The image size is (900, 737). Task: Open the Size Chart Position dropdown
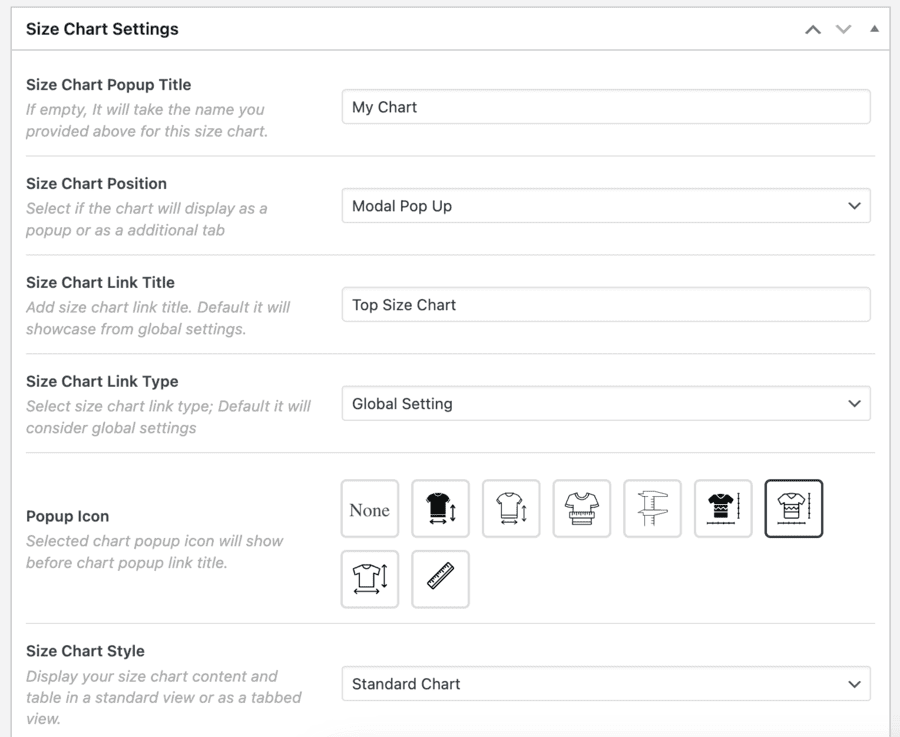[x=606, y=205]
